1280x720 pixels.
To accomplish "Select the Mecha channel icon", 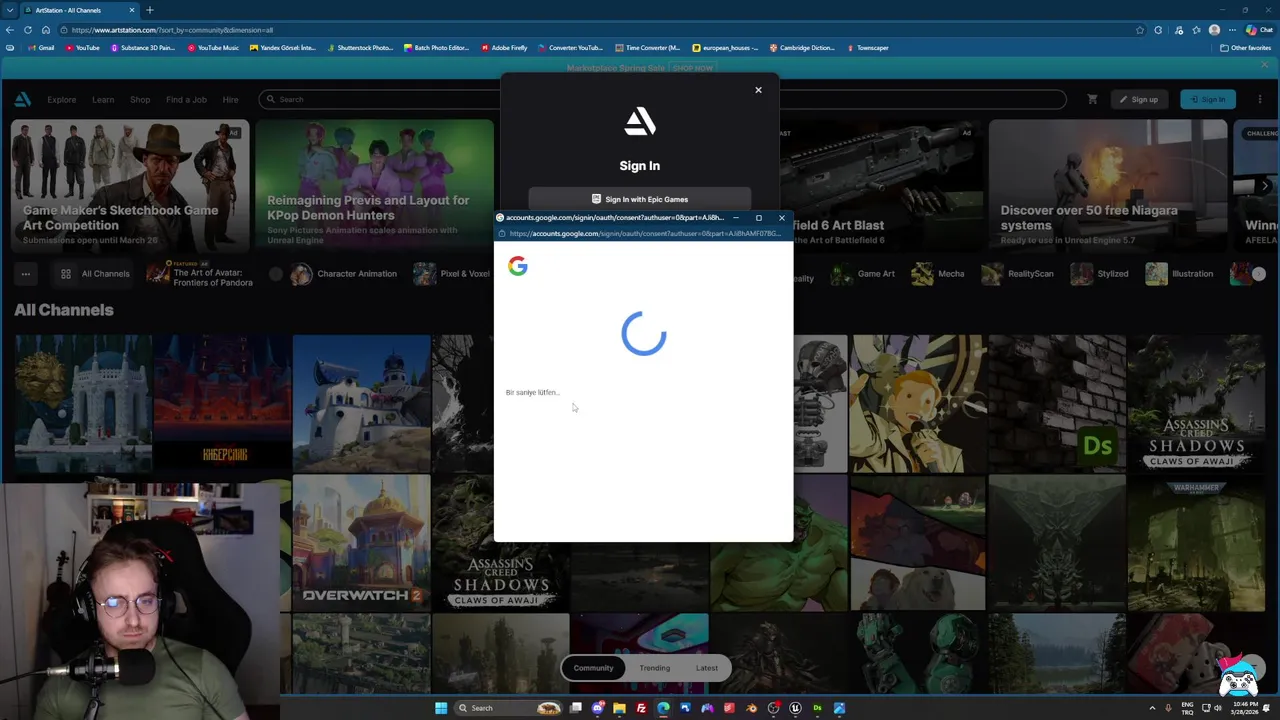I will click(922, 274).
